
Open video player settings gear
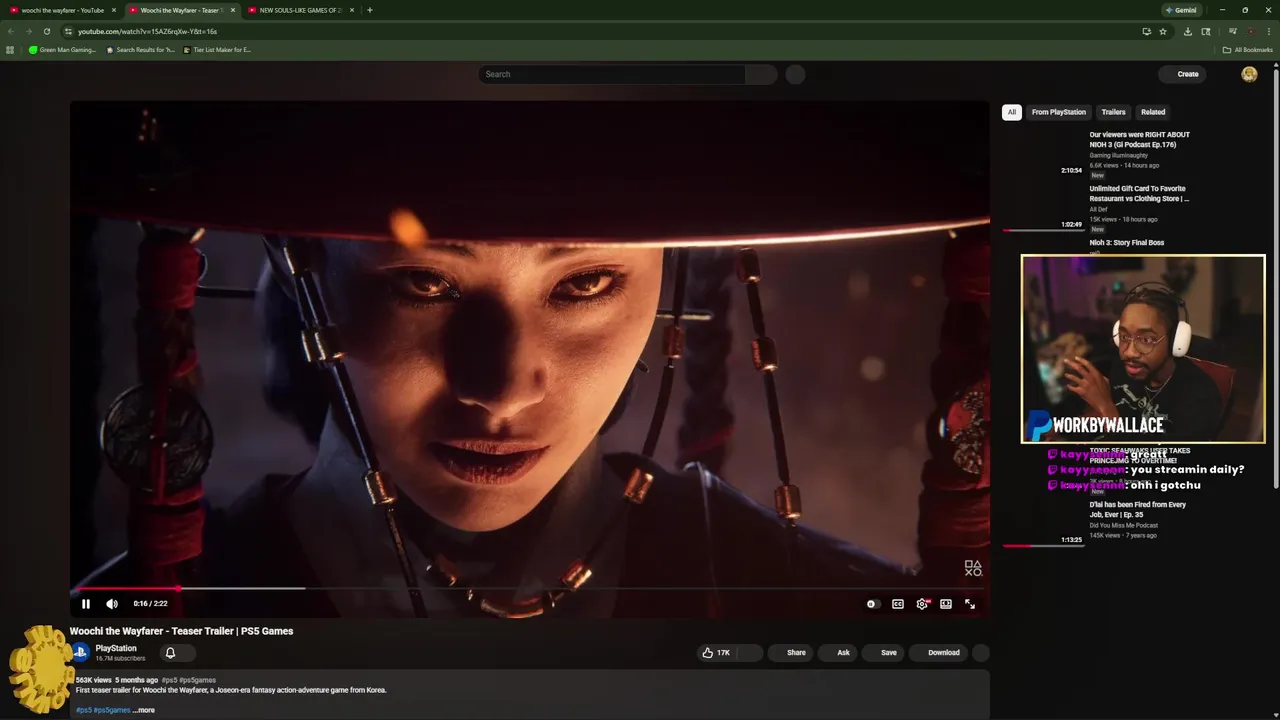point(922,604)
